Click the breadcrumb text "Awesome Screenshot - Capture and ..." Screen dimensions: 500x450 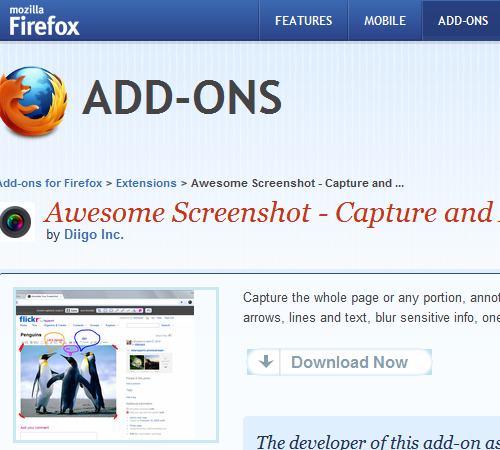297,183
